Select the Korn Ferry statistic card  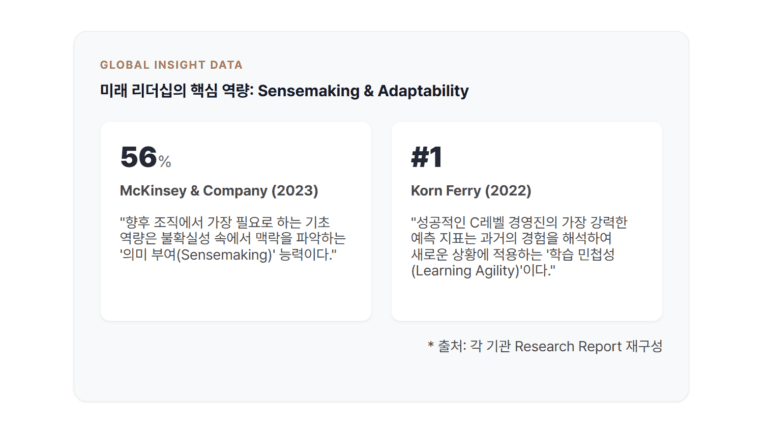click(527, 221)
